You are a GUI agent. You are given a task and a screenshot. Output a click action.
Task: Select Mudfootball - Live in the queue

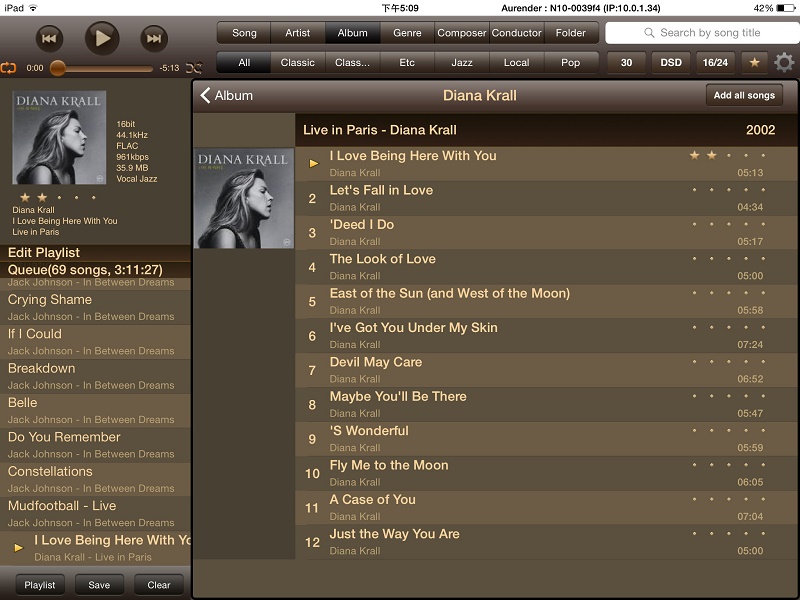pos(95,514)
